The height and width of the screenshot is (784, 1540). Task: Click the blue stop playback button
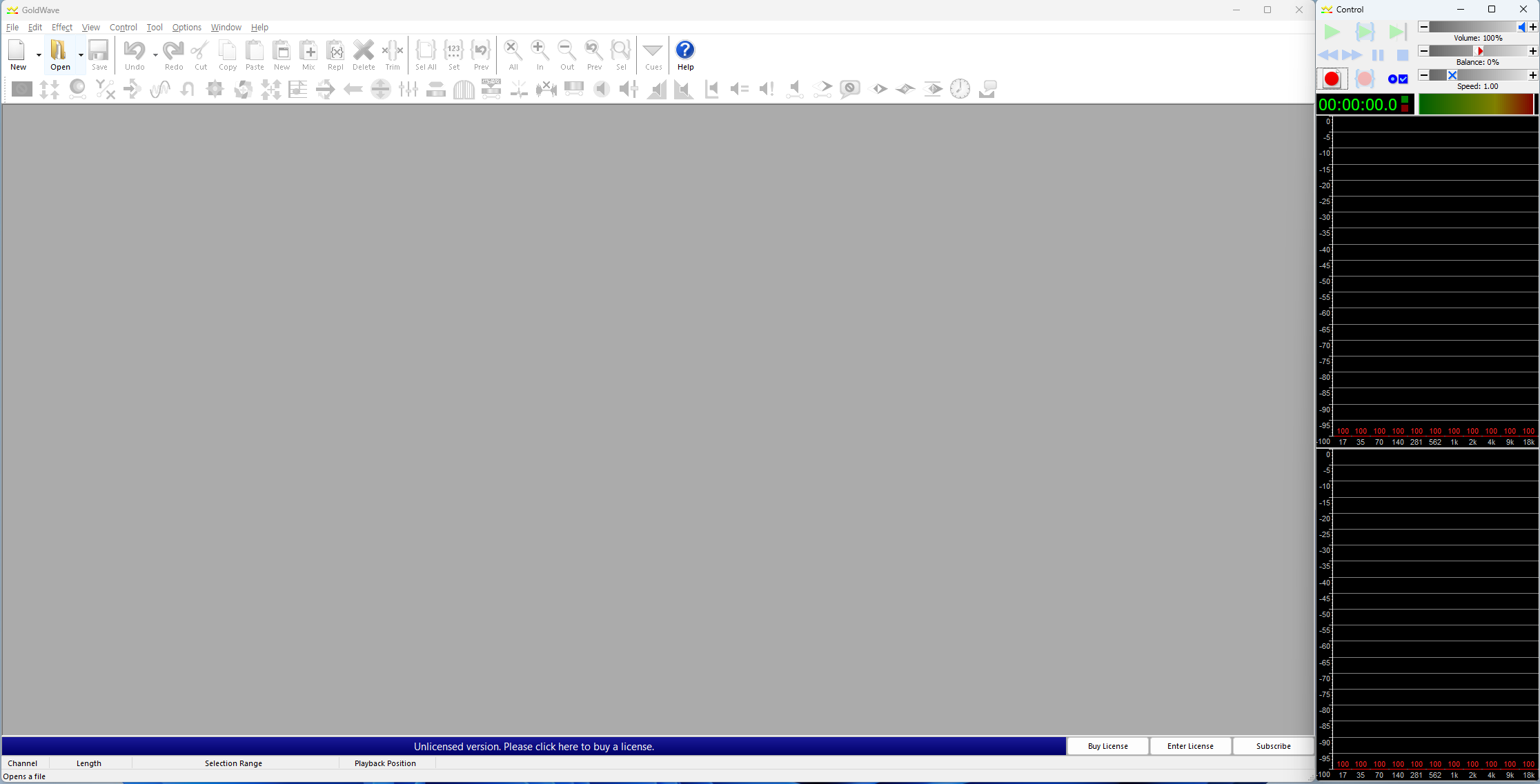pyautogui.click(x=1402, y=55)
